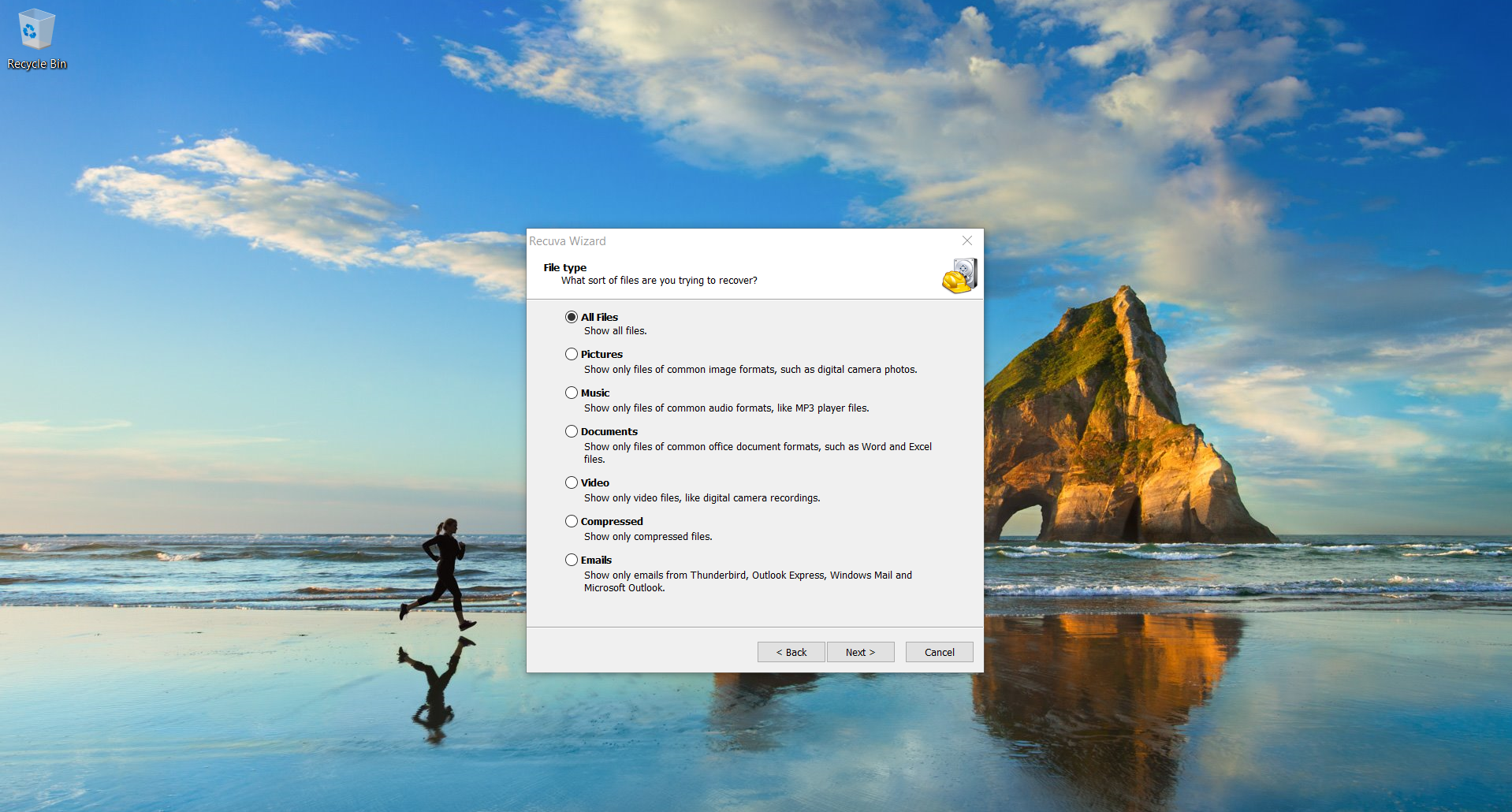Click the 'Show all files' description text
Screen dimensions: 1512x812
(615, 330)
